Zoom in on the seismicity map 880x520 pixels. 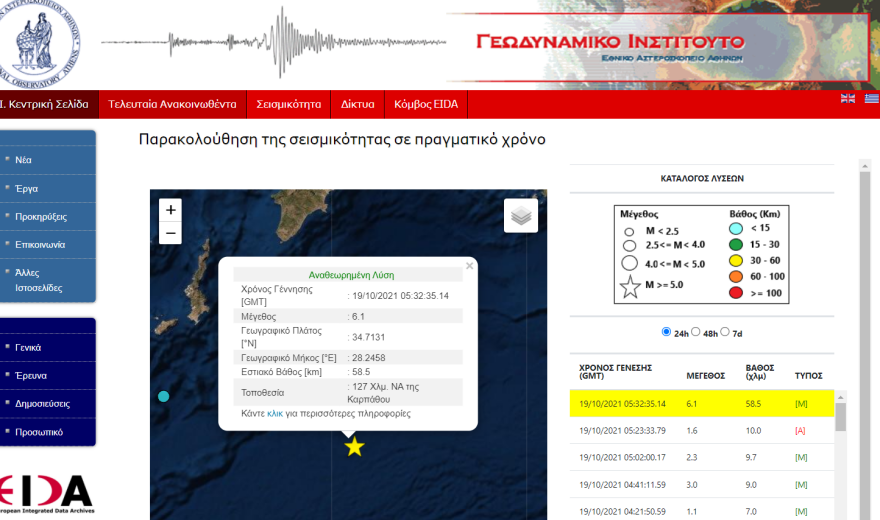click(x=171, y=210)
